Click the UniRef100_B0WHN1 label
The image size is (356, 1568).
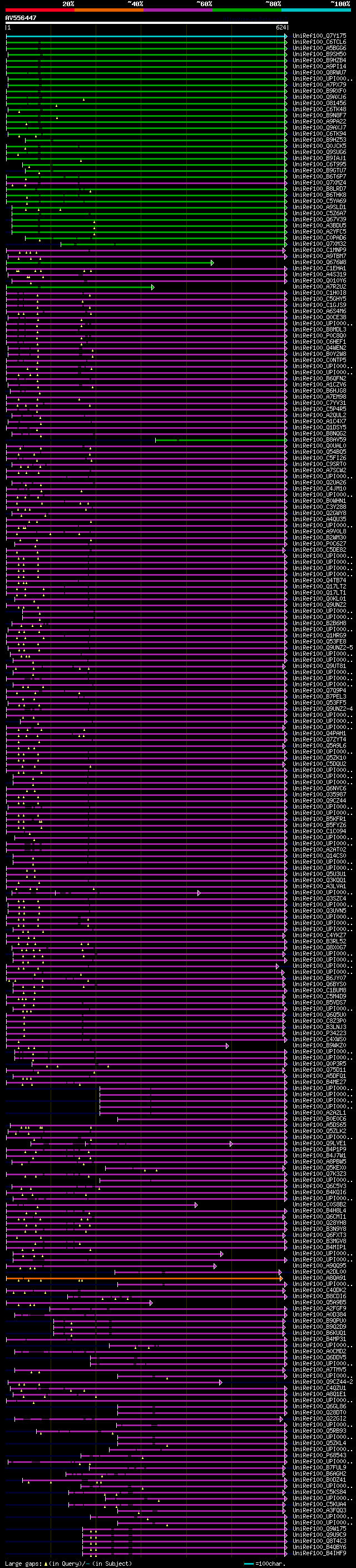[x=319, y=501]
